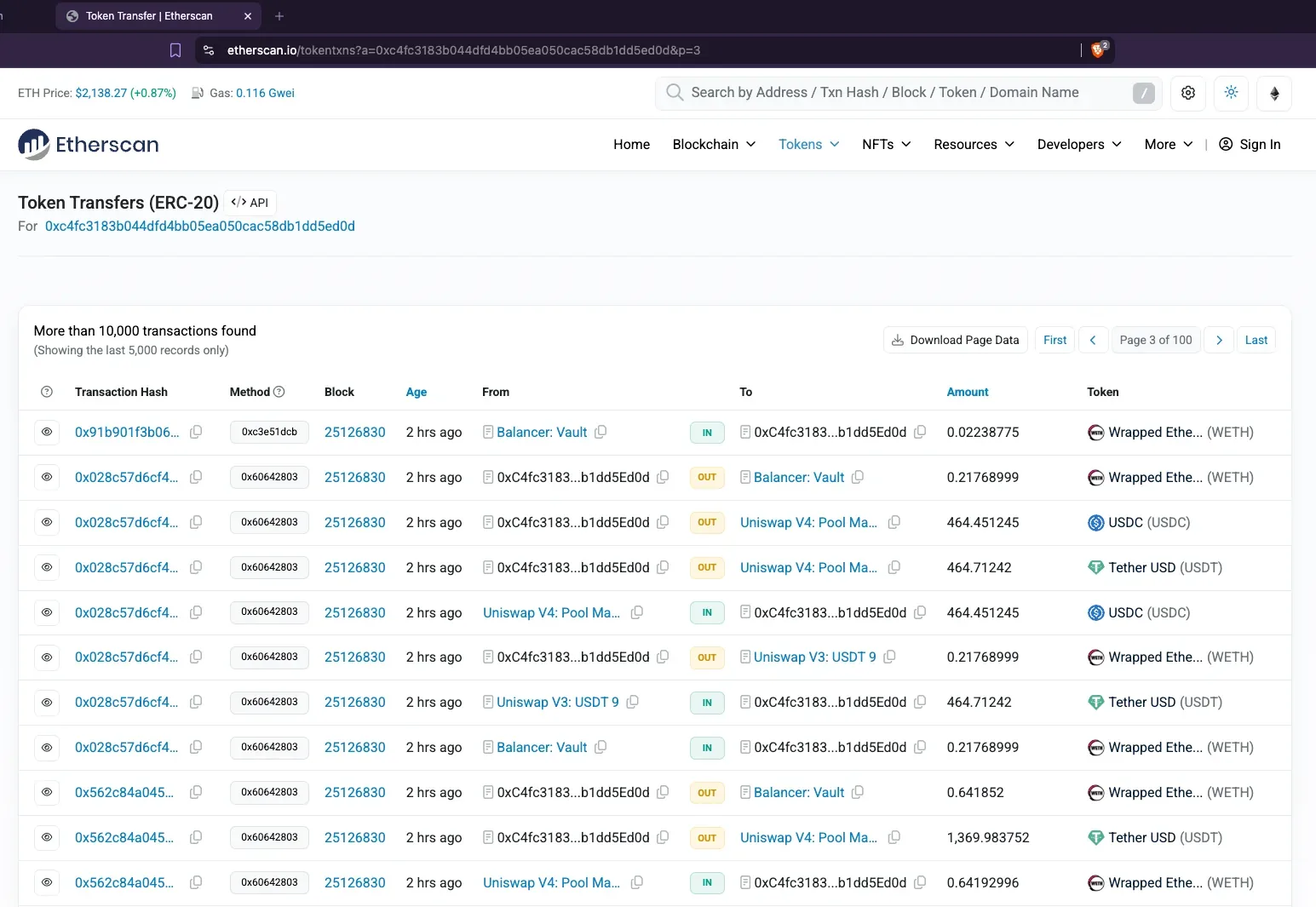Copy Uniswap V4 Pool Manager address in the 1,369.983752 row
This screenshot has height=907, width=1316.
(894, 837)
